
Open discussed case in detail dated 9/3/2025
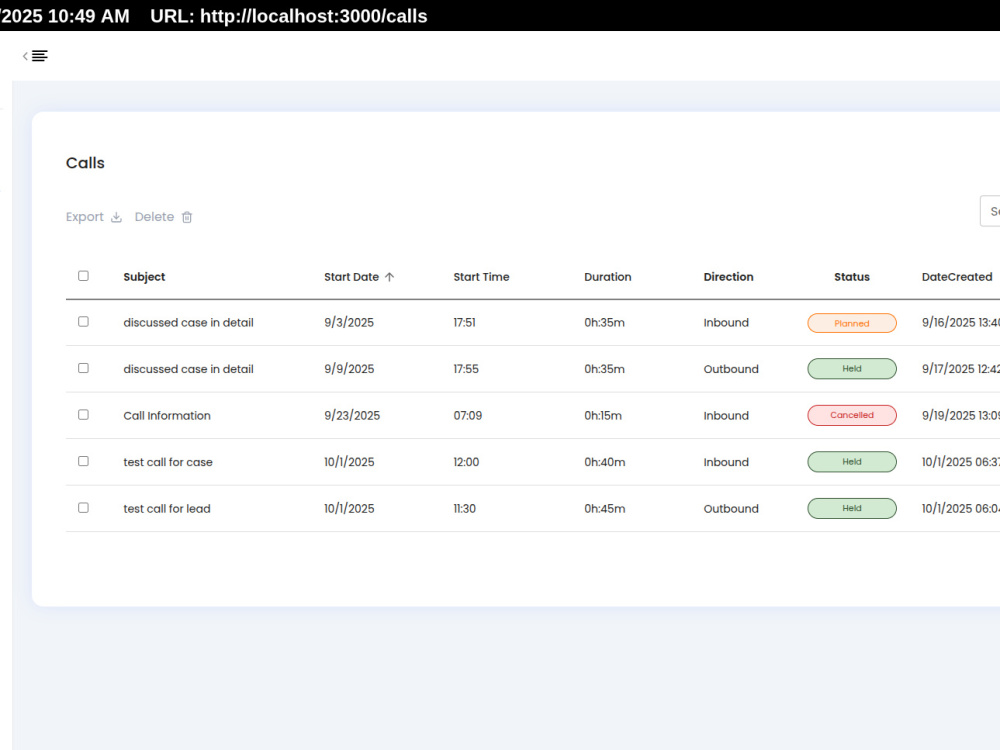point(188,323)
